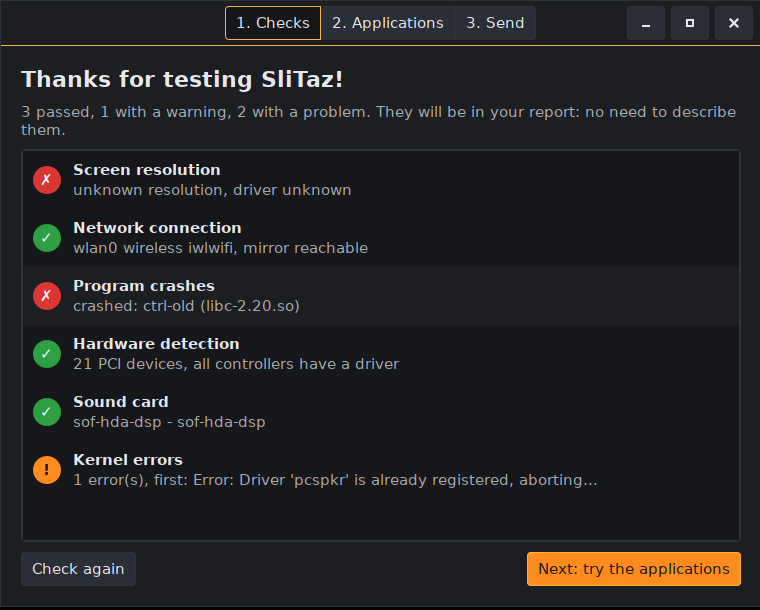Click the Check again button
This screenshot has width=760, height=610.
[78, 569]
